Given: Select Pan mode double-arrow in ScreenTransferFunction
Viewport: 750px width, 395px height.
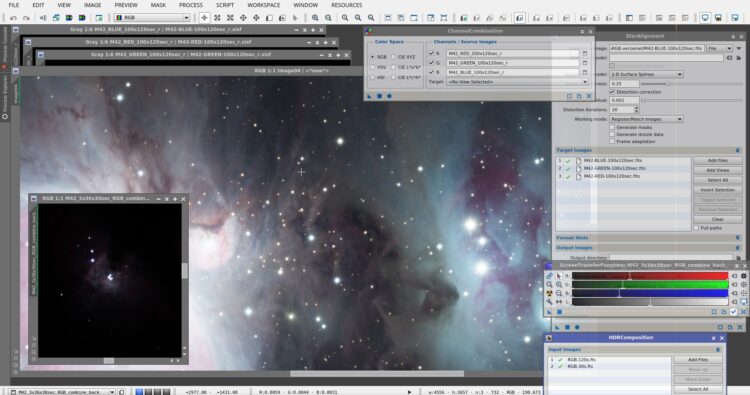Looking at the screenshot, I should pyautogui.click(x=559, y=302).
